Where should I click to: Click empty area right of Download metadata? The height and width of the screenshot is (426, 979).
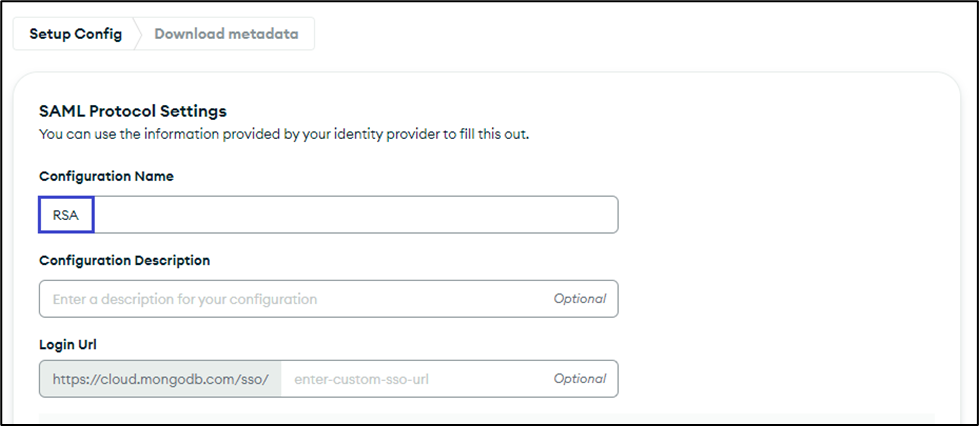tap(600, 34)
